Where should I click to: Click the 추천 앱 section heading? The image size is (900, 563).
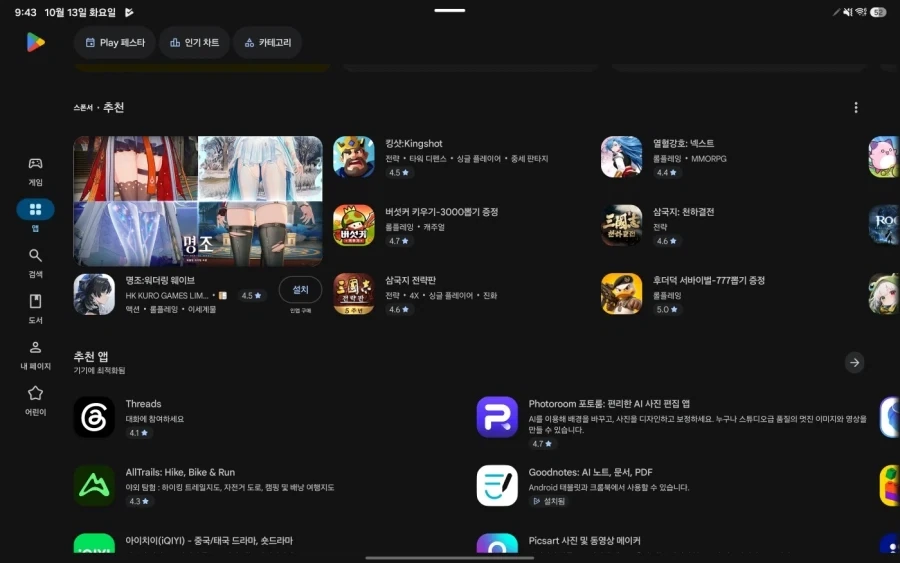pos(91,356)
